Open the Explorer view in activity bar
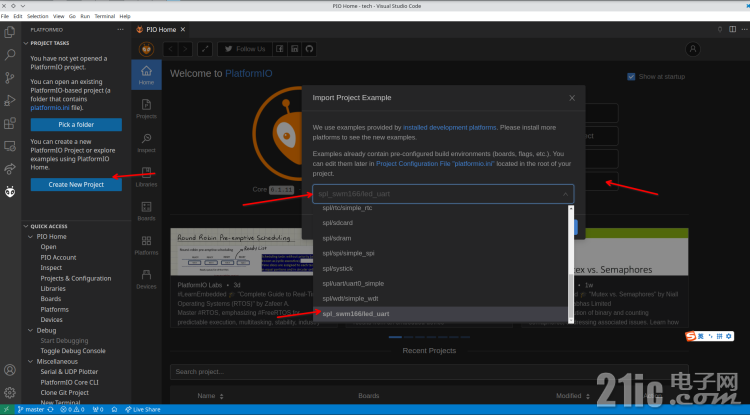750x415 pixels. pyautogui.click(x=10, y=32)
